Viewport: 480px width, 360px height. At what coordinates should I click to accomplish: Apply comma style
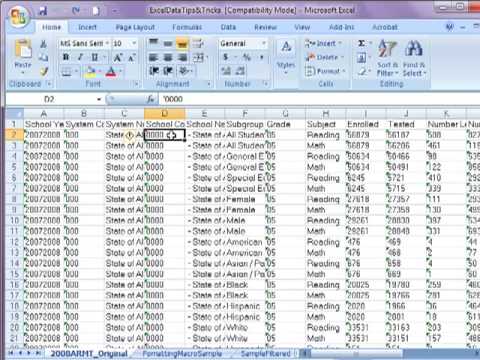pos(262,57)
